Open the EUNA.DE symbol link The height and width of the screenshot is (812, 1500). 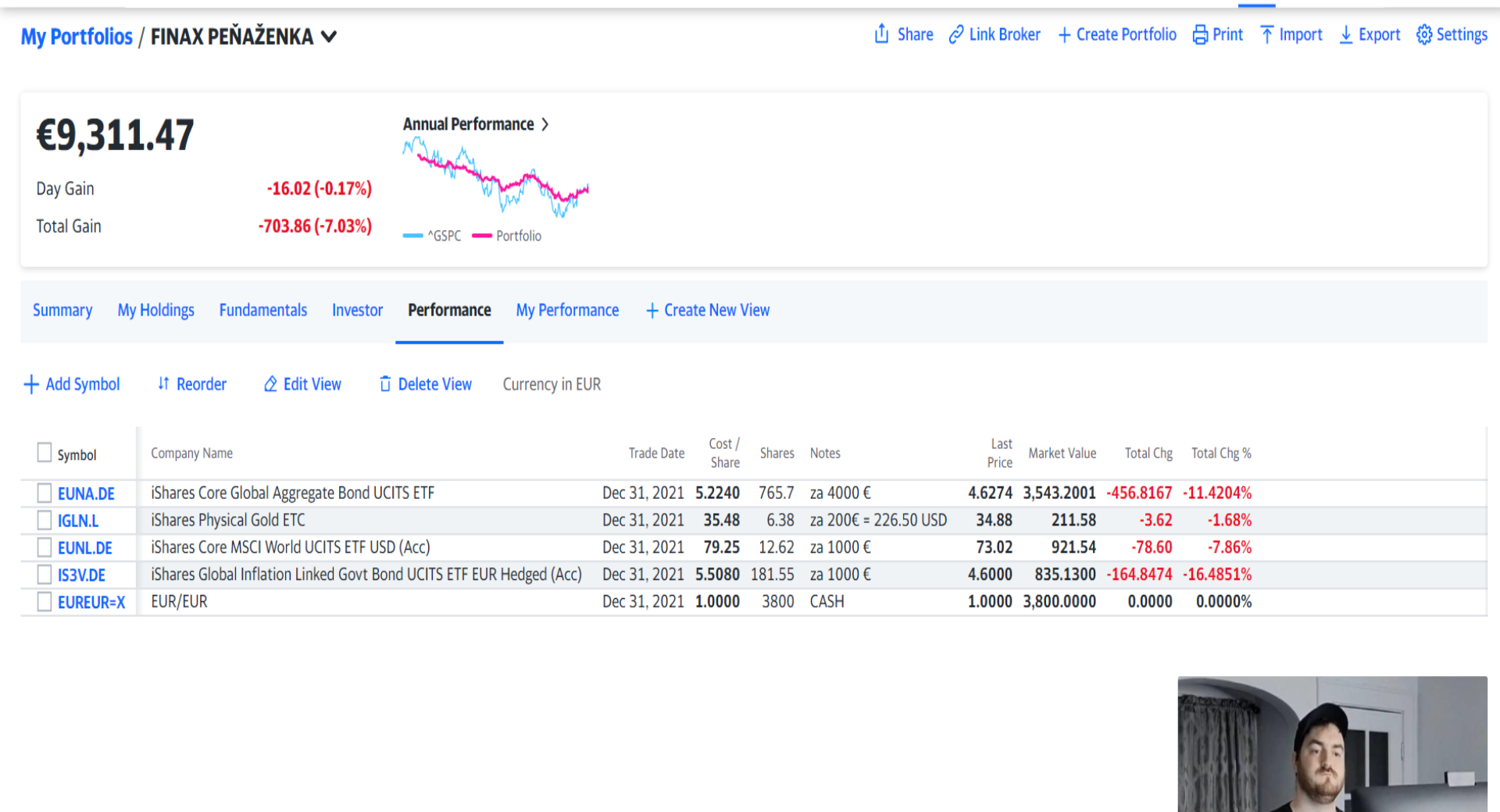click(x=86, y=493)
